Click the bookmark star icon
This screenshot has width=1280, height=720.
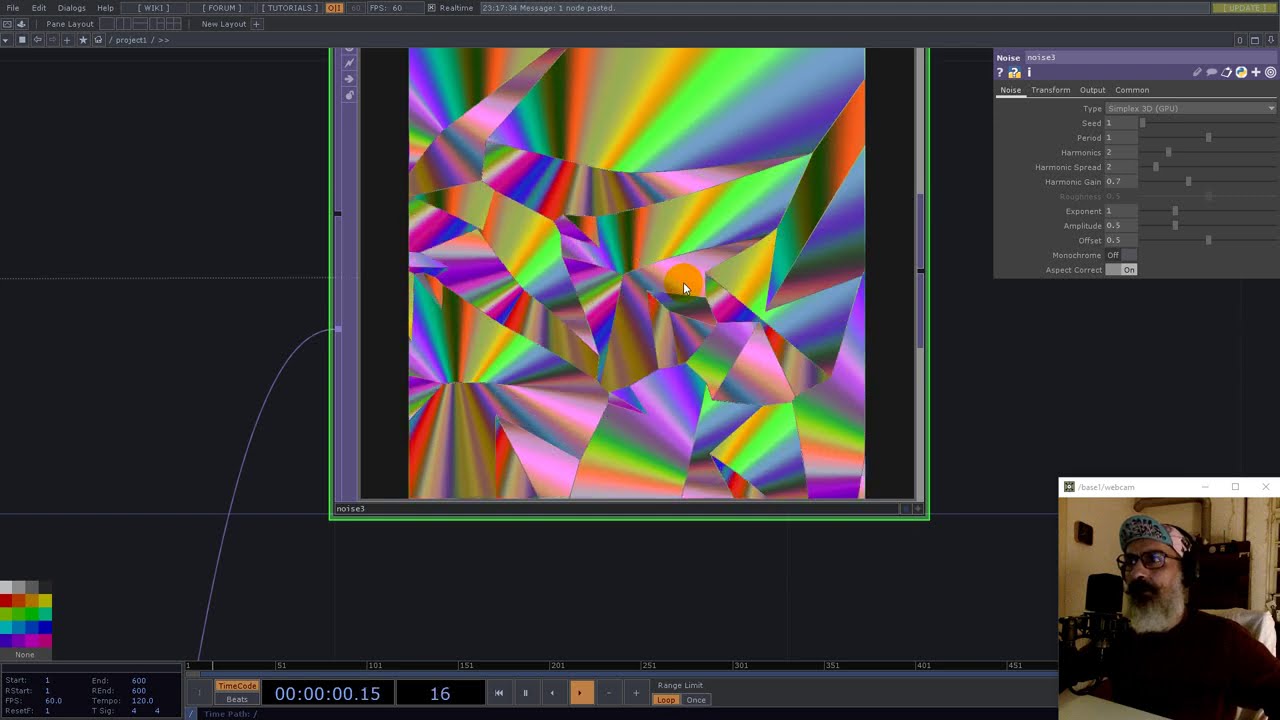pyautogui.click(x=83, y=40)
